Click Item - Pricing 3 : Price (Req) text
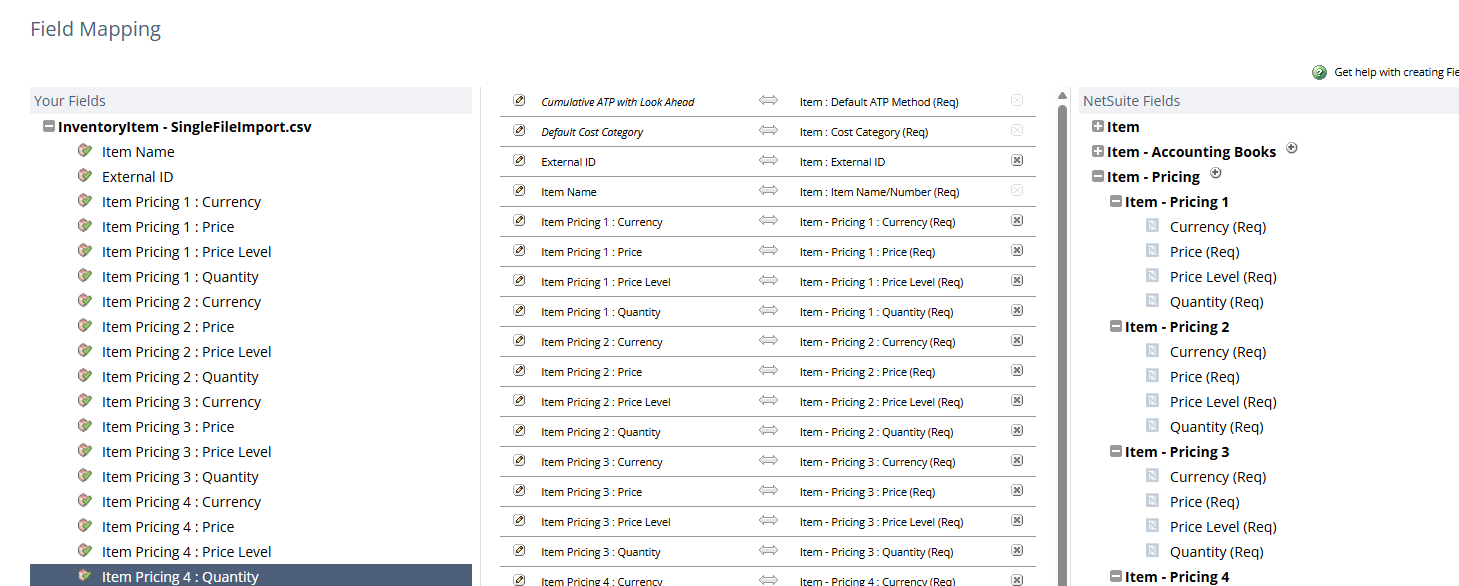This screenshot has width=1459, height=586. pyautogui.click(x=867, y=492)
